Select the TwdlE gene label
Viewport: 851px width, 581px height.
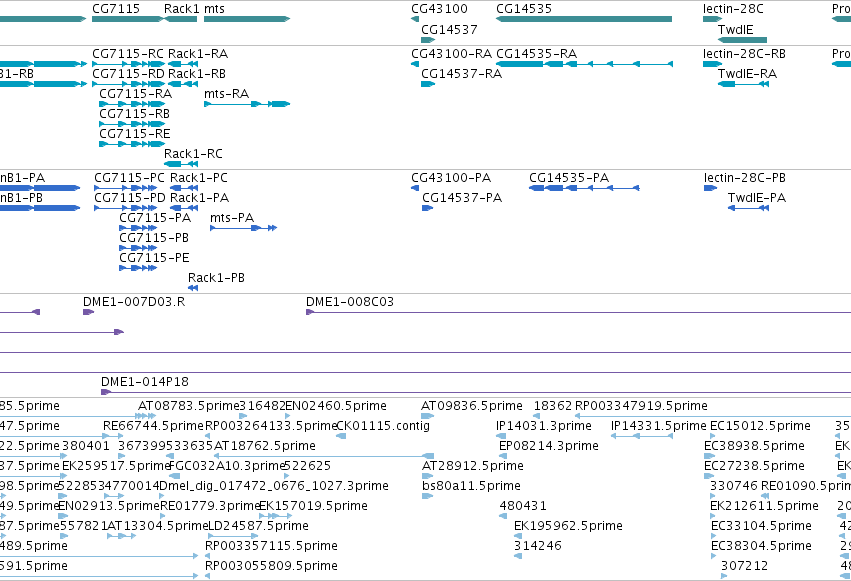pos(735,30)
